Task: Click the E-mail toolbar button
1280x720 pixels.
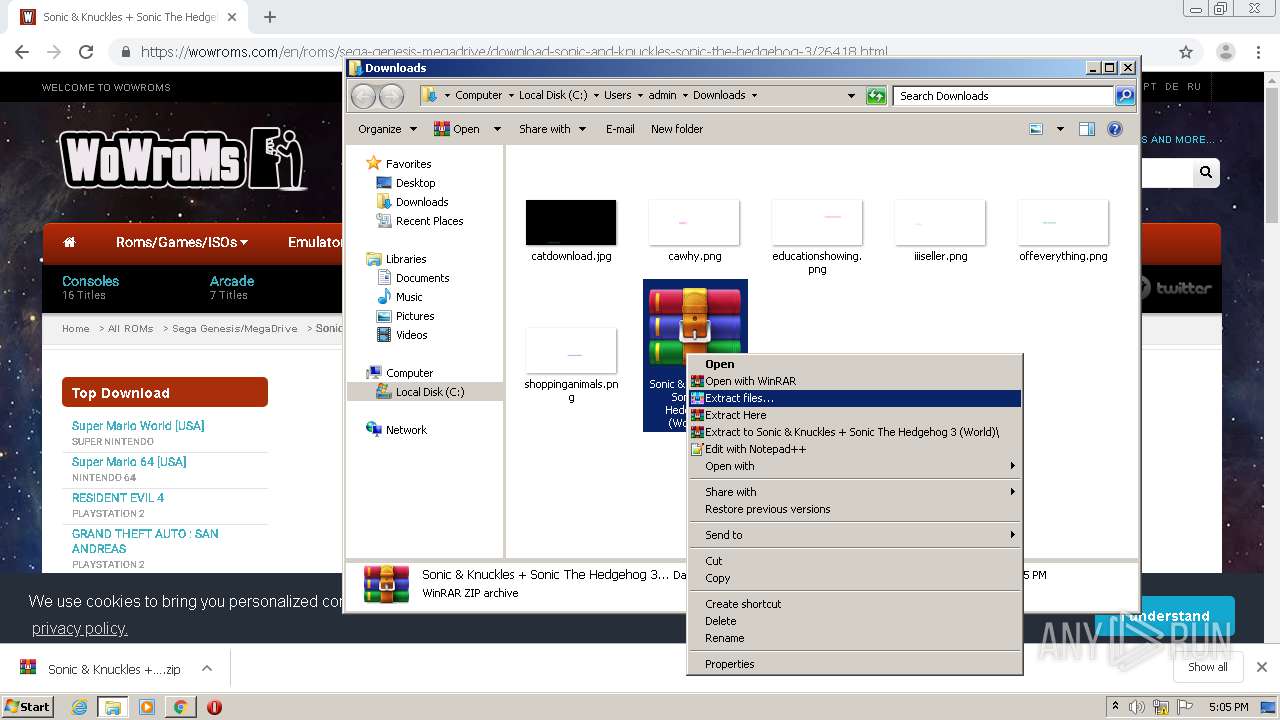Action: tap(620, 129)
